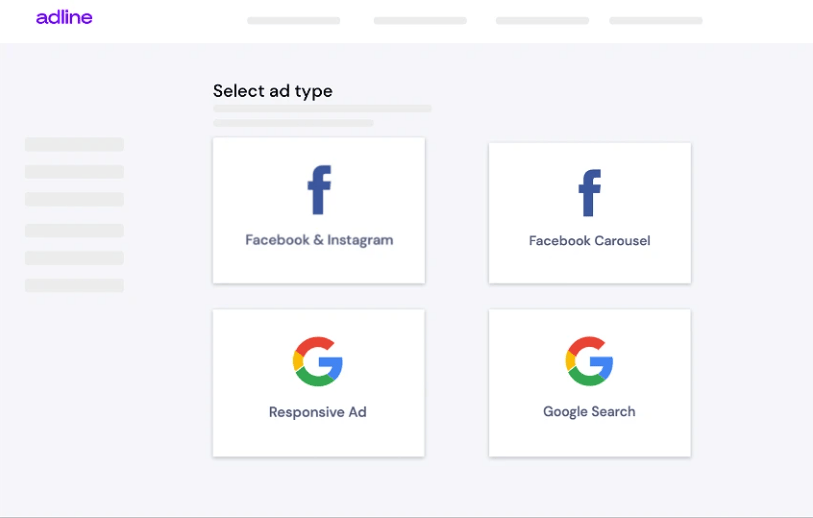This screenshot has width=813, height=518.
Task: Select the Facebook & Instagram label
Action: coord(319,240)
